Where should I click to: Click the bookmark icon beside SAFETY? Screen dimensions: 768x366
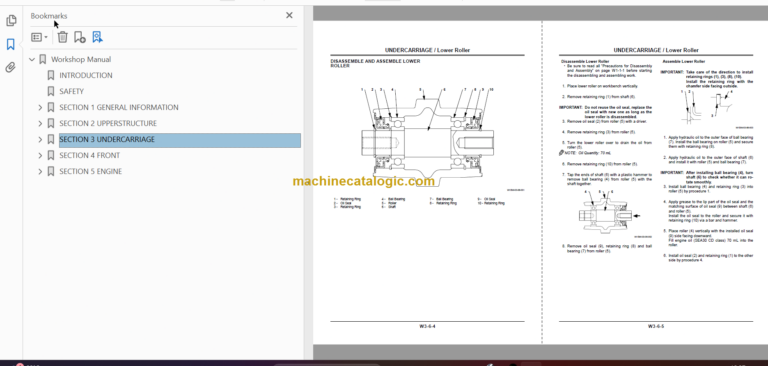(50, 91)
